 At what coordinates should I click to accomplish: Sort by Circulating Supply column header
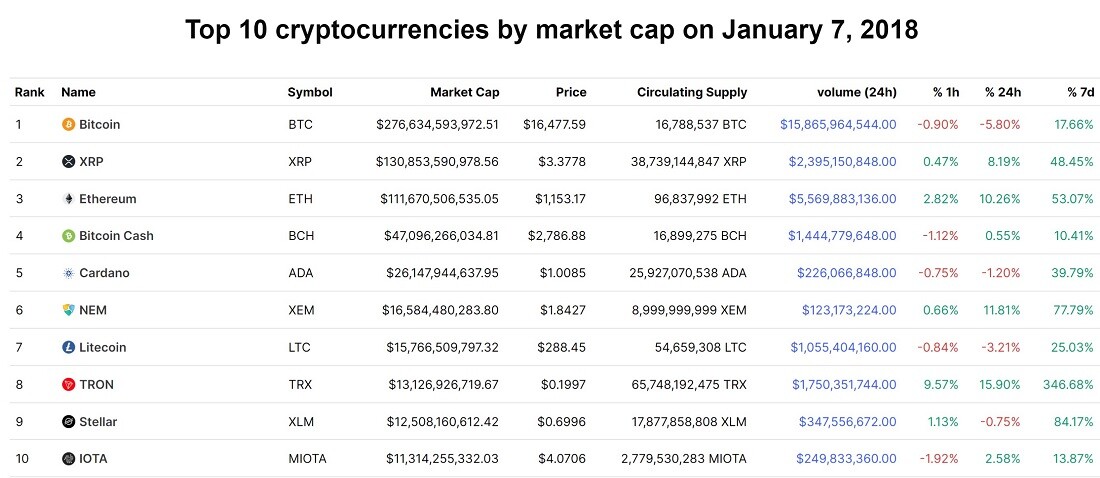click(x=692, y=92)
